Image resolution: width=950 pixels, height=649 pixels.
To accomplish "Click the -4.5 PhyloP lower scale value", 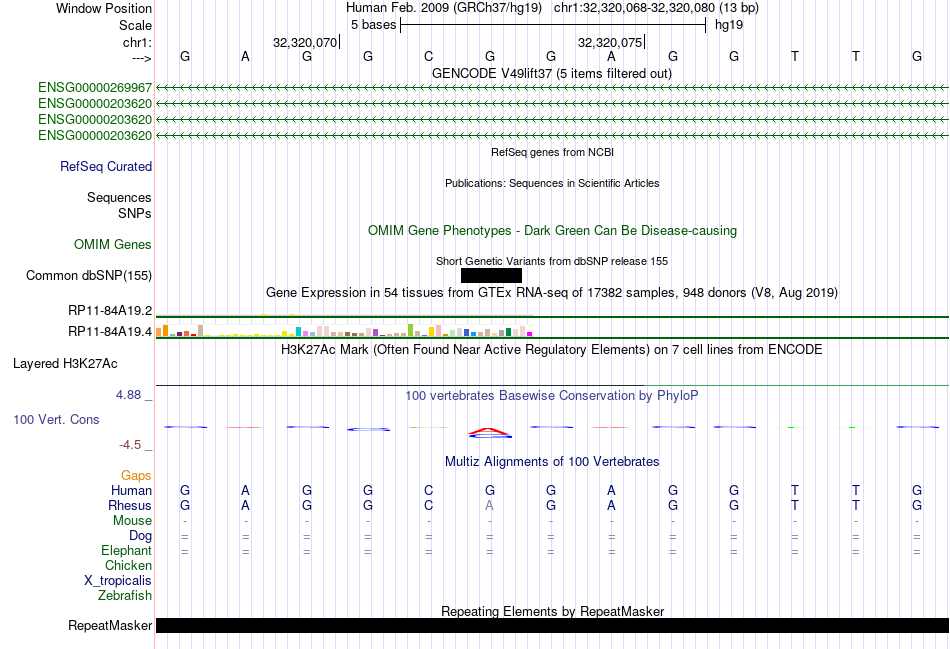I will pos(130,445).
